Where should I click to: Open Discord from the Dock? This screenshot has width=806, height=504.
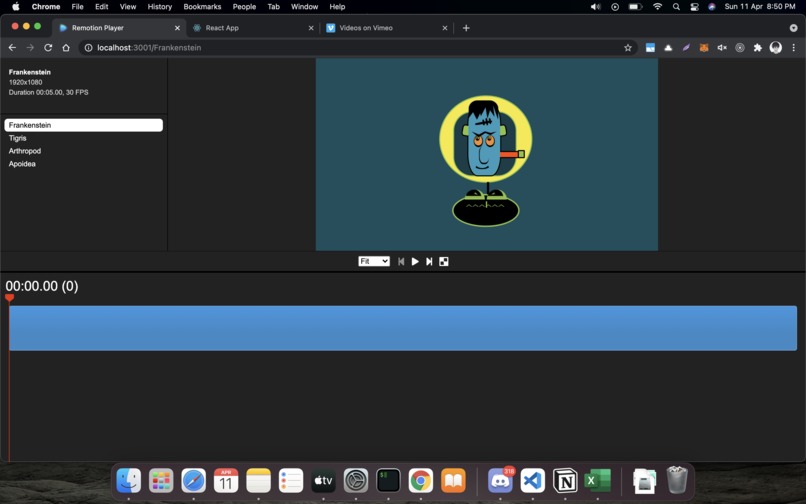(500, 481)
